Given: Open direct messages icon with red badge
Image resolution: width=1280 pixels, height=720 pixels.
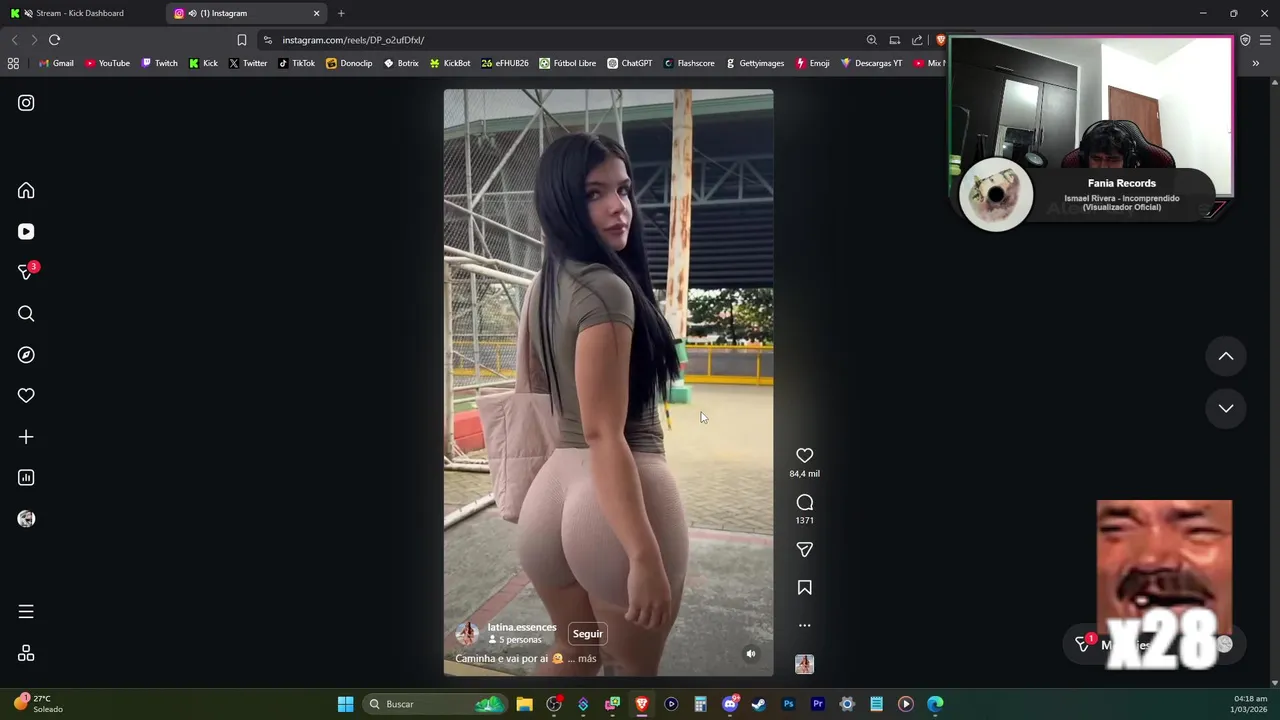Looking at the screenshot, I should pyautogui.click(x=27, y=271).
